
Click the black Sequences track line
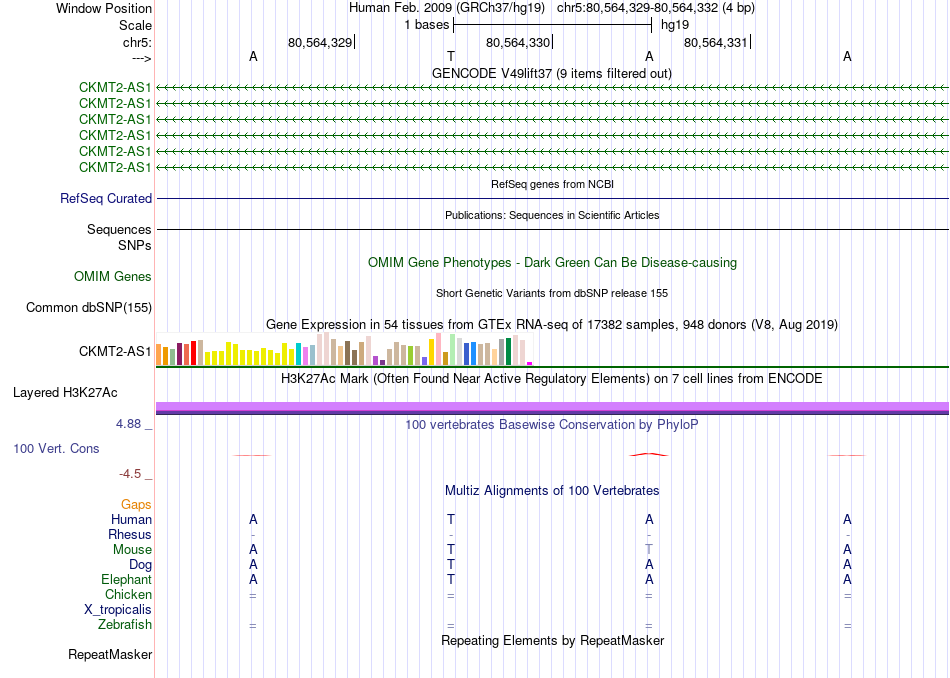[x=553, y=230]
